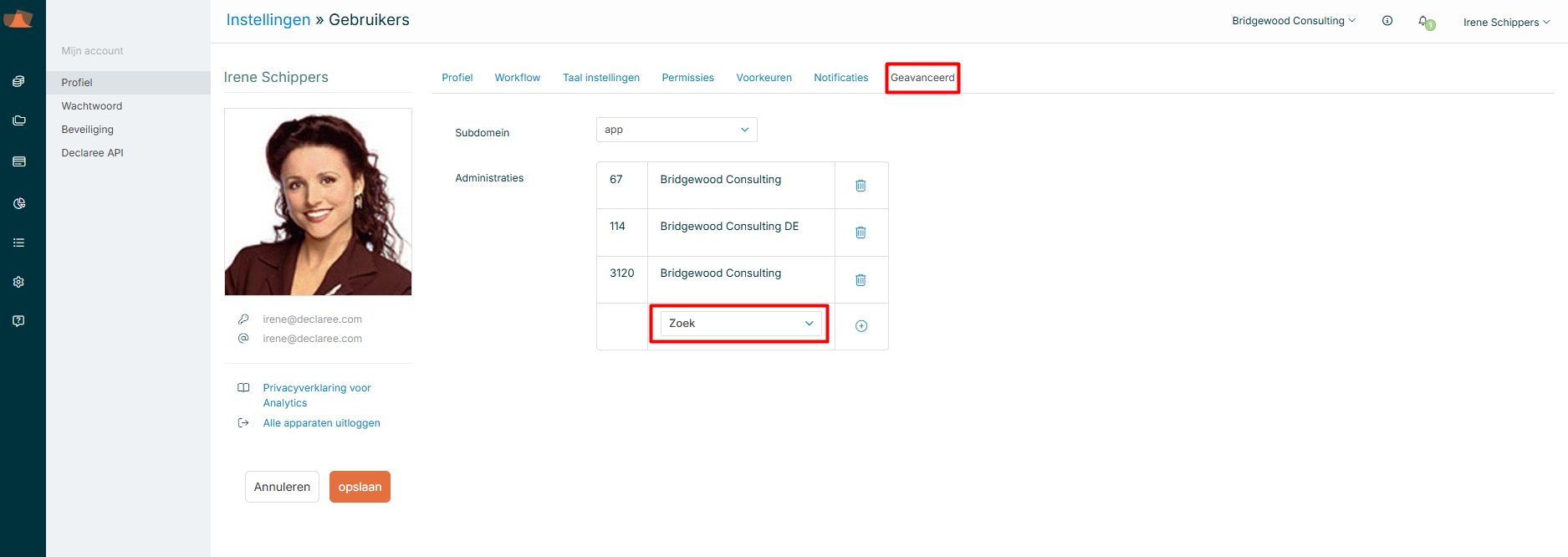Switch to the Permissies tab
Image resolution: width=1568 pixels, height=557 pixels.
click(x=687, y=78)
